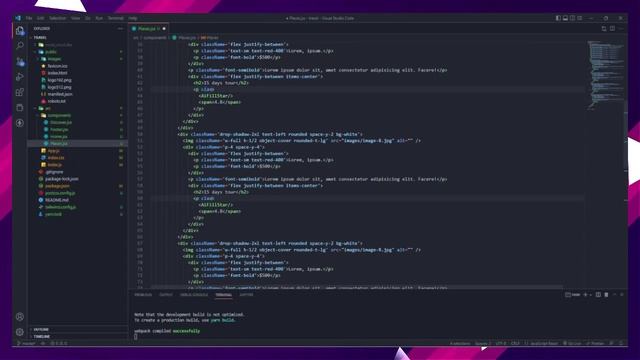Open README.md file
Screen dimensions: 640x360
57,200
